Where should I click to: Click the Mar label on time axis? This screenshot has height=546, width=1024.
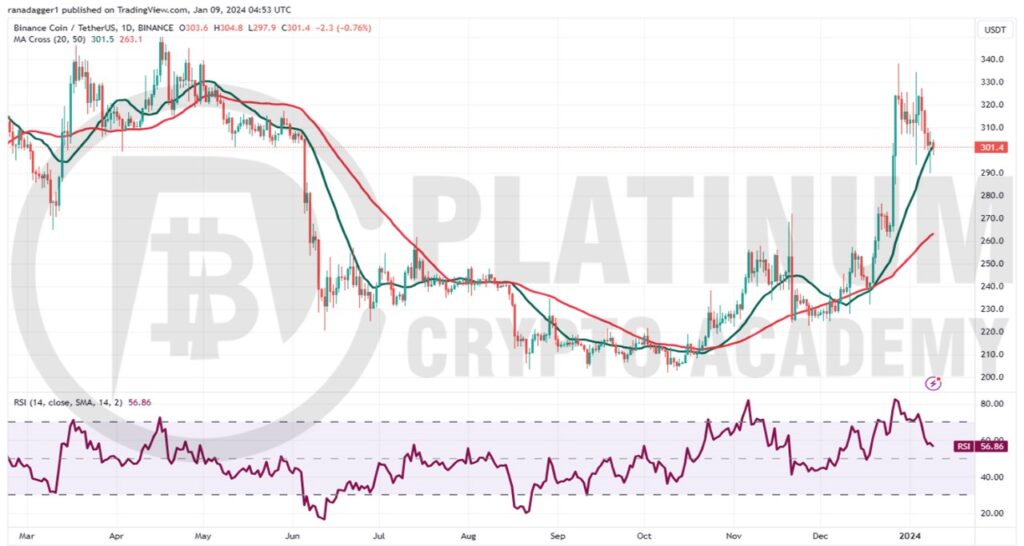click(26, 536)
